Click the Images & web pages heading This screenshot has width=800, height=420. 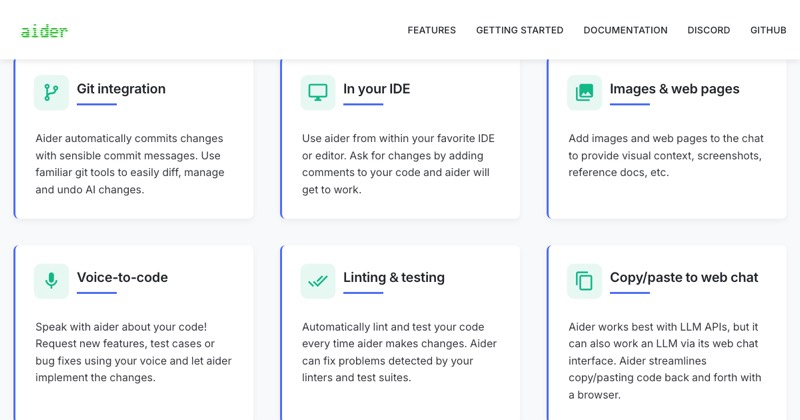click(x=674, y=89)
